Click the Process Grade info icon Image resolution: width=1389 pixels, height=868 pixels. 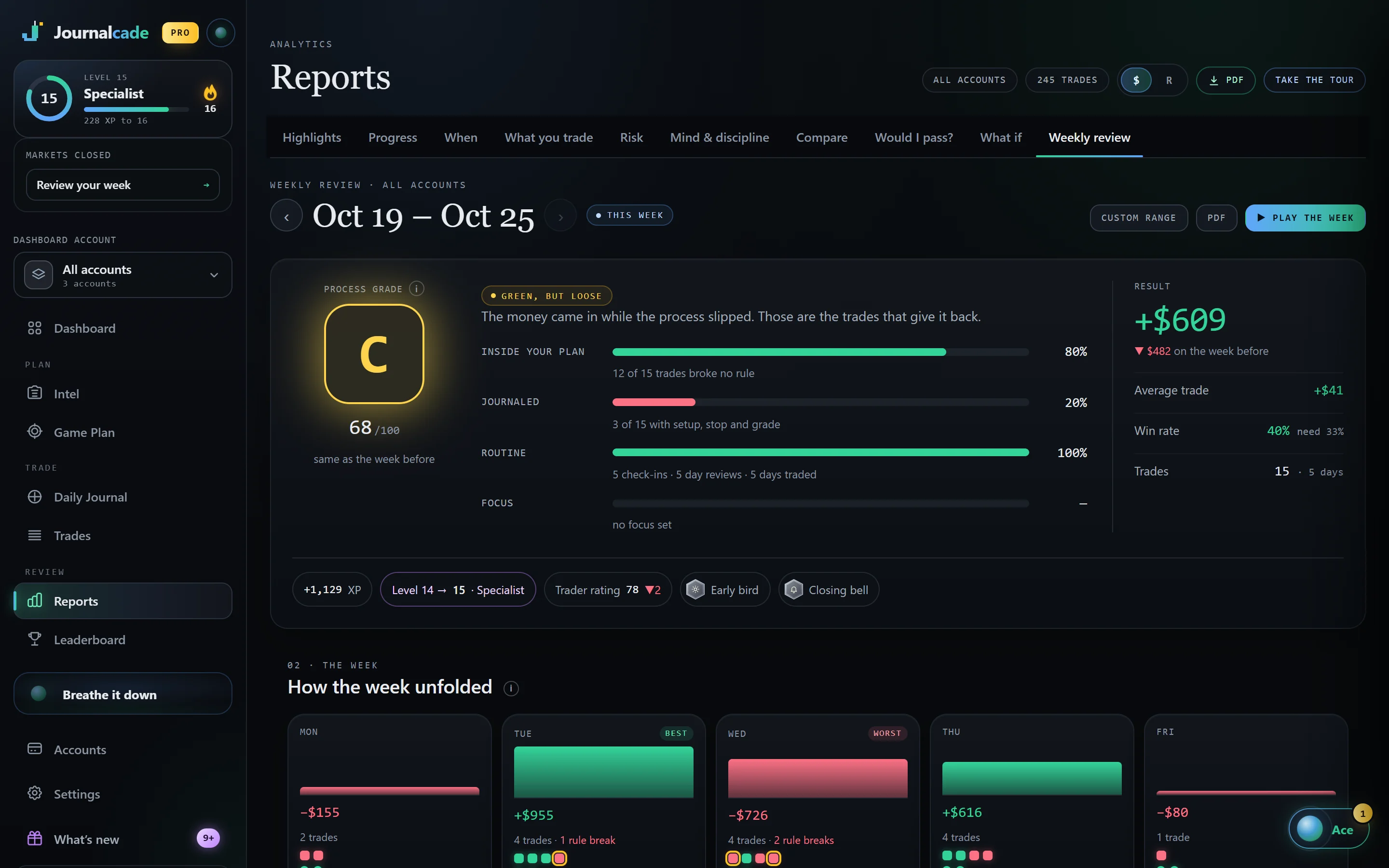click(x=417, y=288)
